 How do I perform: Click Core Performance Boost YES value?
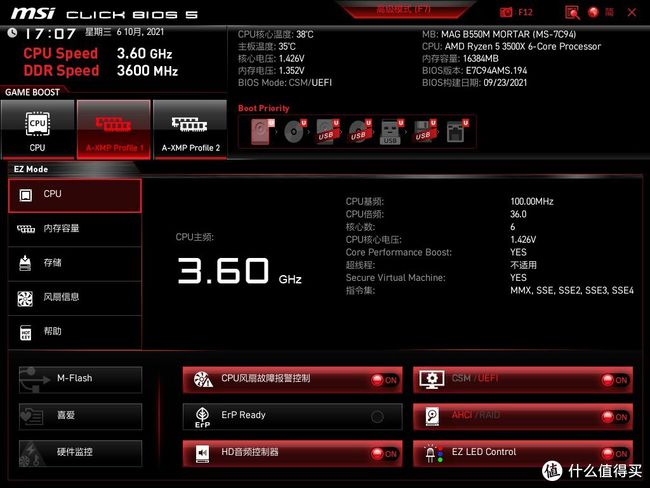[518, 252]
